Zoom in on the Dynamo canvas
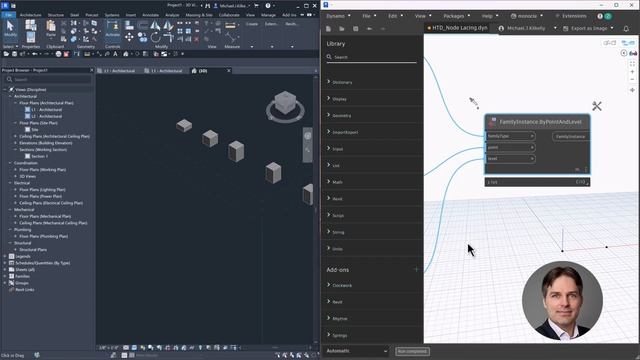The height and width of the screenshot is (360, 640). [x=632, y=72]
